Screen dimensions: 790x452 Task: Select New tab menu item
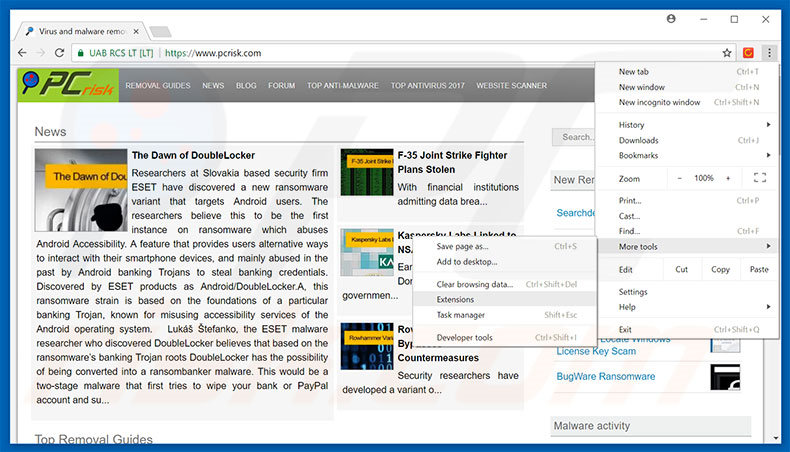[x=688, y=72]
